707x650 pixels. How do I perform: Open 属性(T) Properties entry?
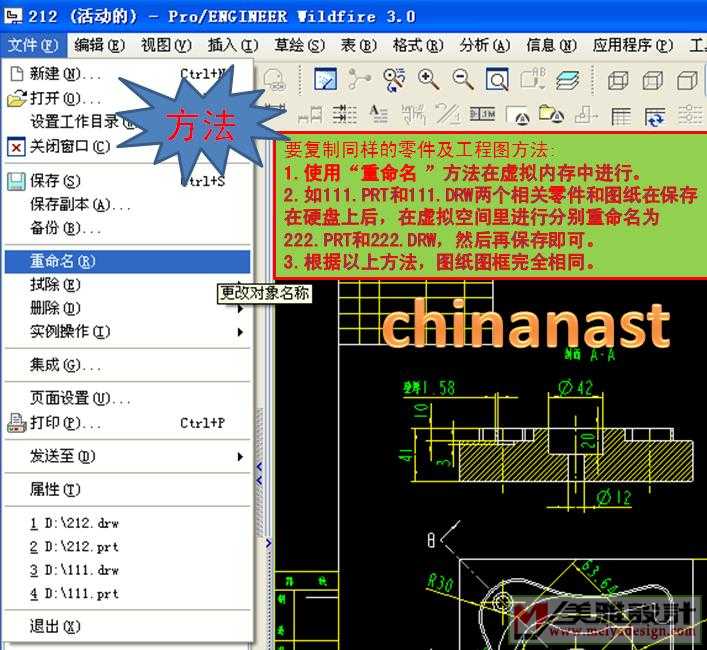[x=127, y=490]
